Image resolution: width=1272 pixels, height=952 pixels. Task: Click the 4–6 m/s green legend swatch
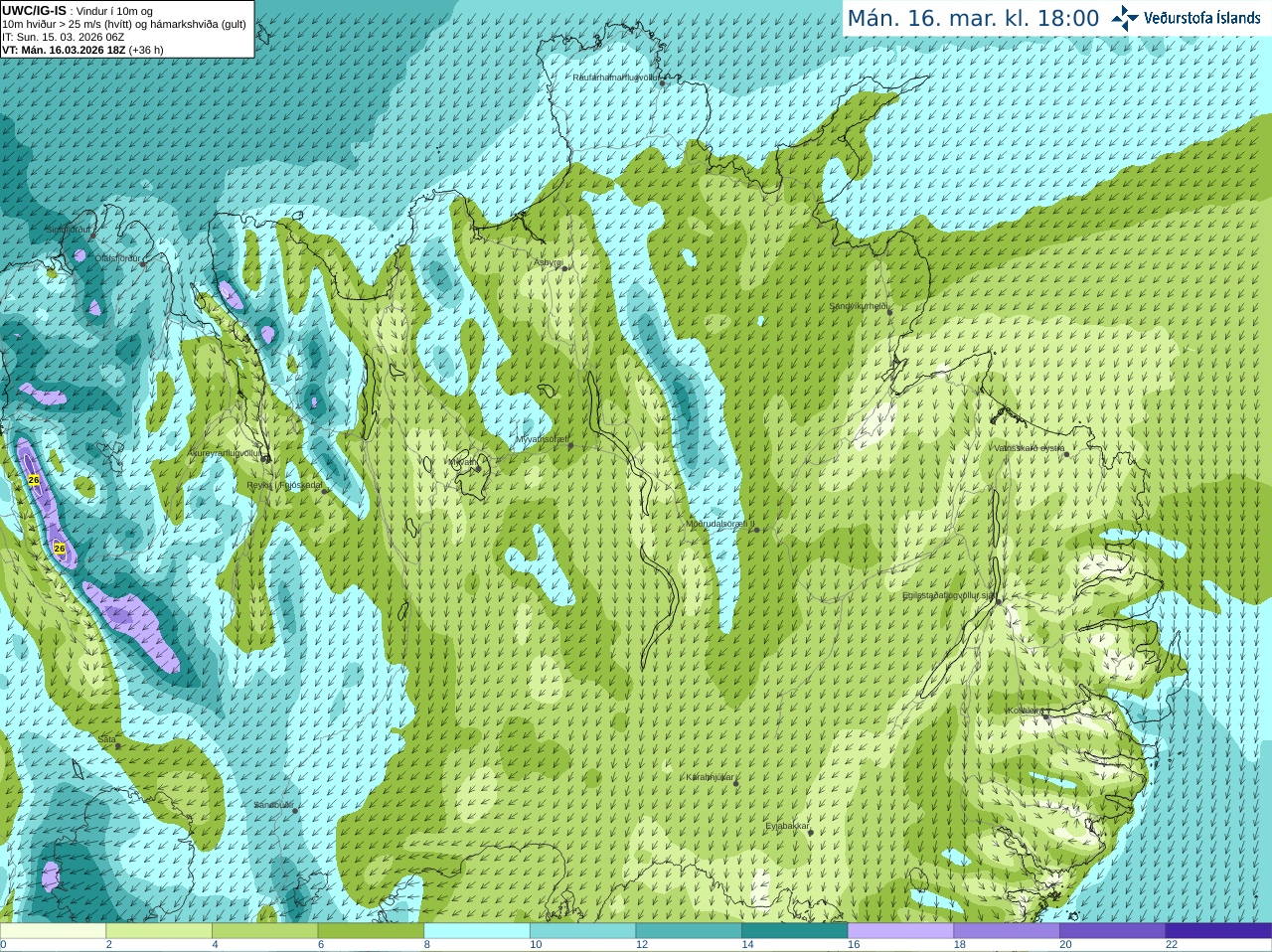pos(264,931)
